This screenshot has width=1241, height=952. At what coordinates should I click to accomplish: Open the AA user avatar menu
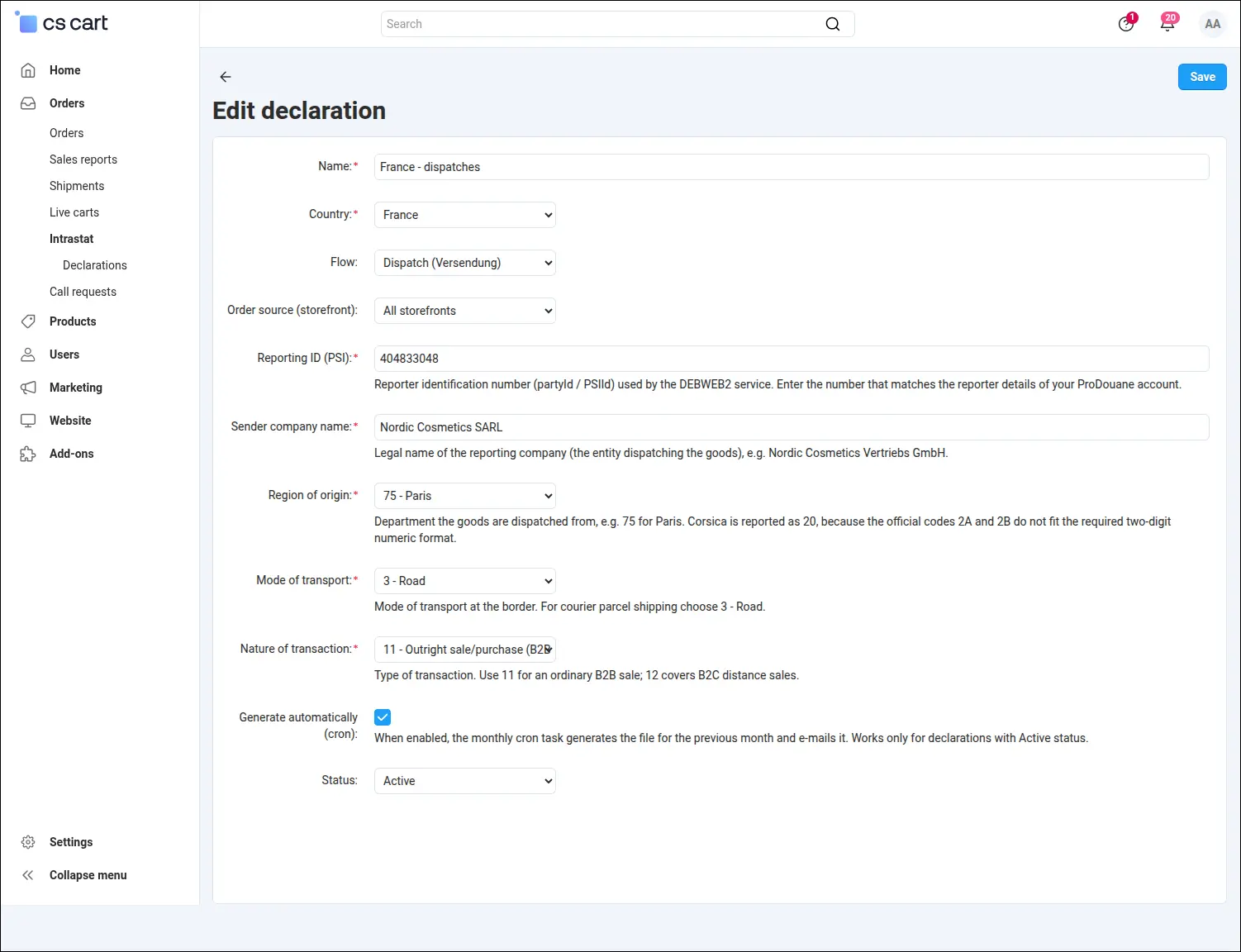1212,24
